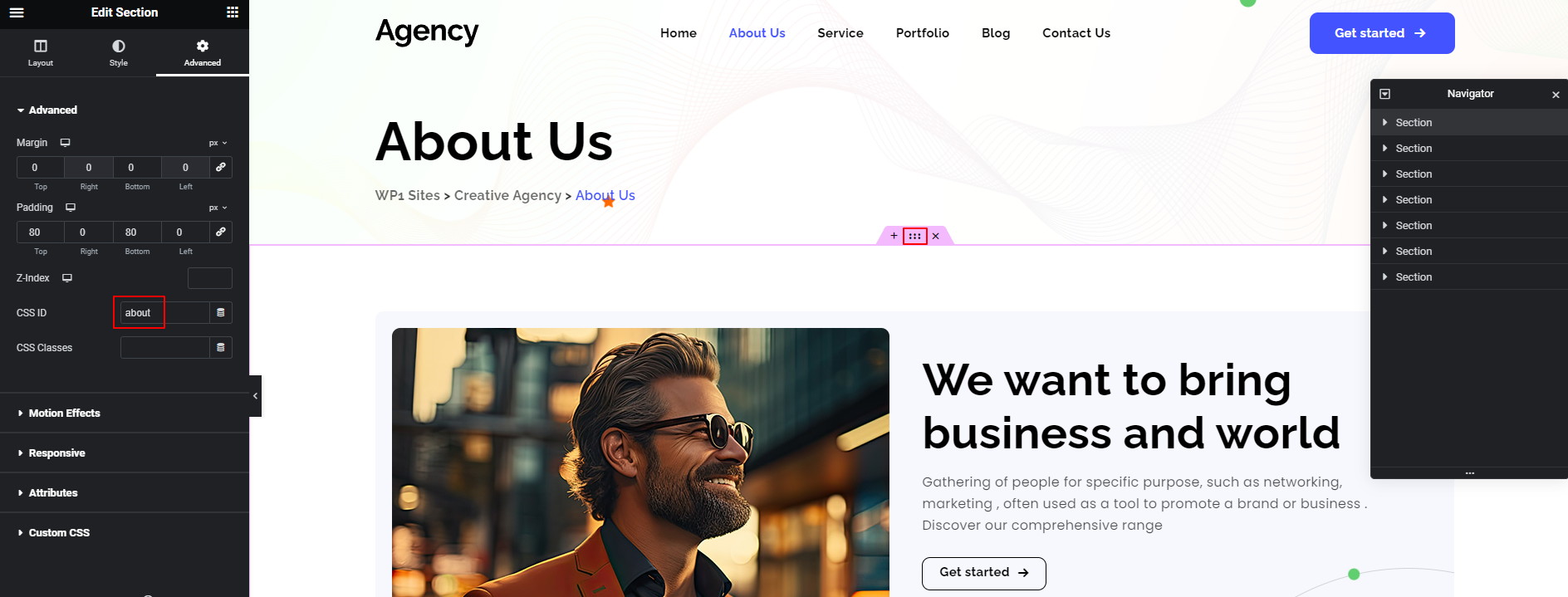
Task: Collapse the editor panel with arrow toggle
Action: click(255, 396)
